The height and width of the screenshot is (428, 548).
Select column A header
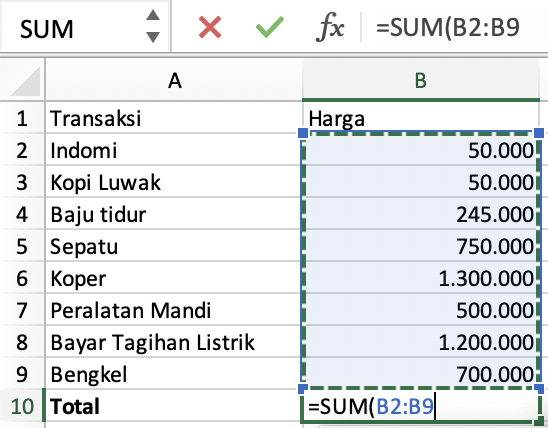(x=174, y=80)
